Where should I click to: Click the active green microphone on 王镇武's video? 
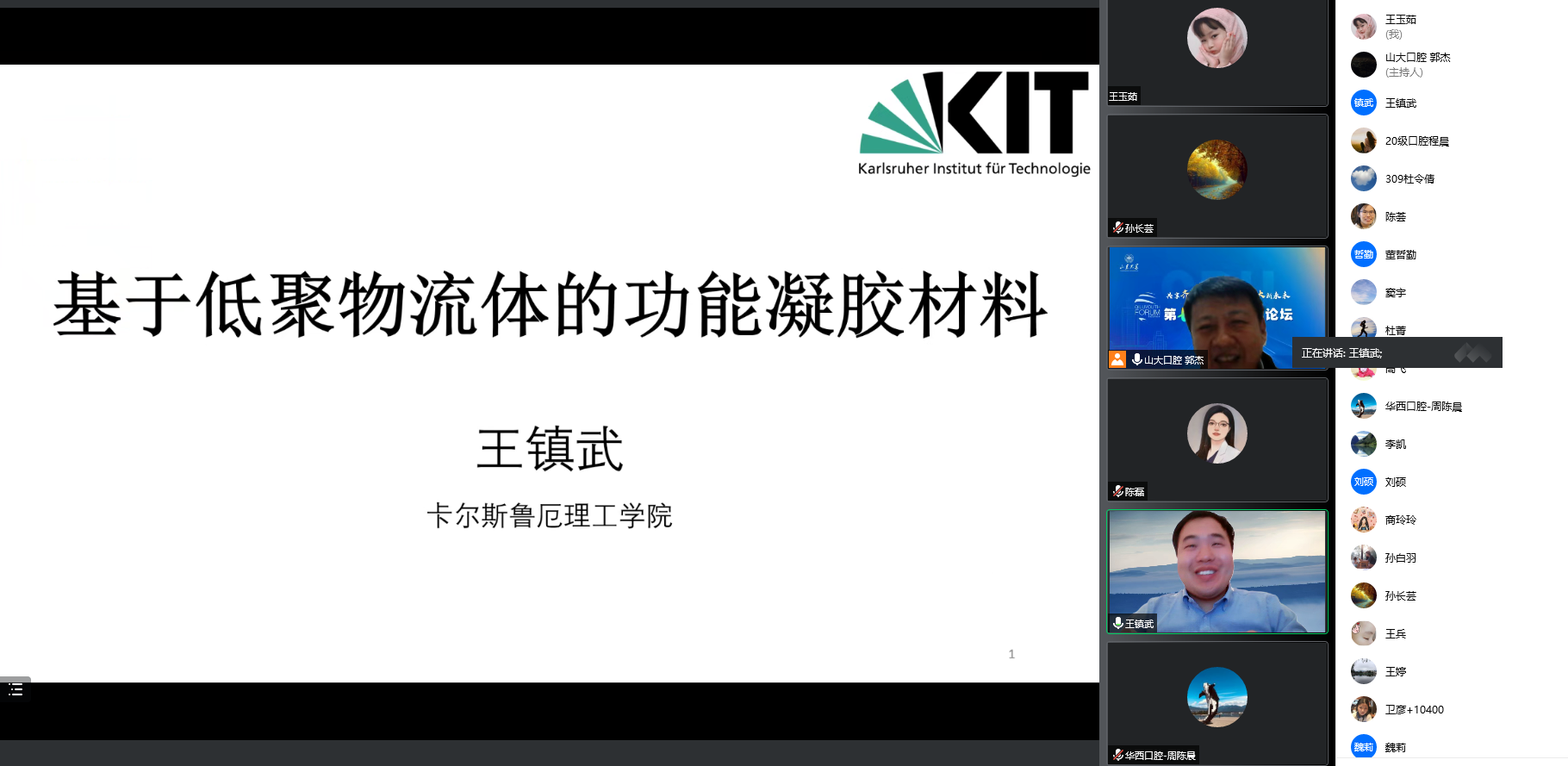[x=1117, y=623]
